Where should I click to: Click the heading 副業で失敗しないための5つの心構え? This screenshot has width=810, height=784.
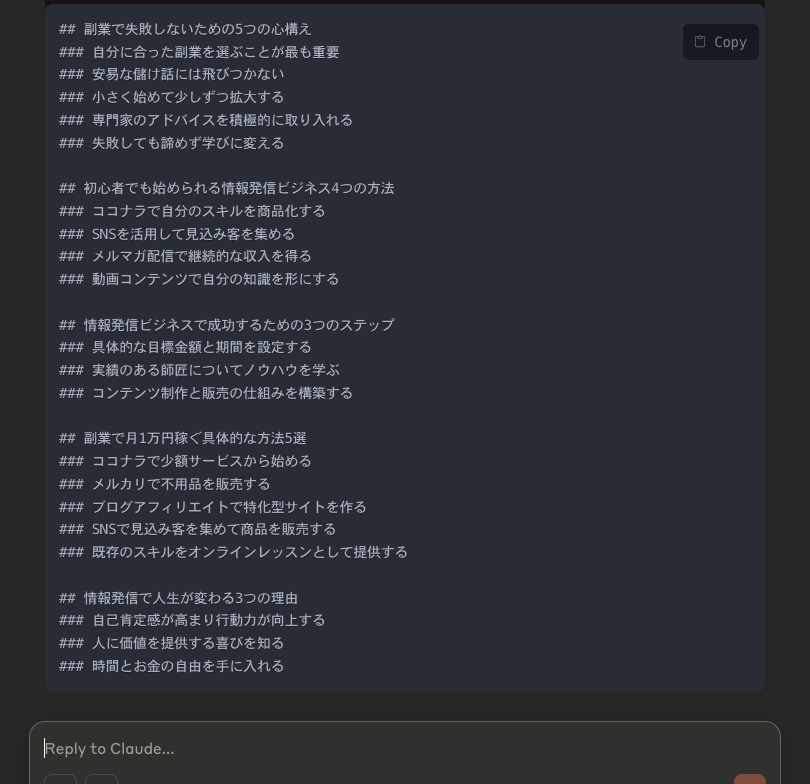coord(197,29)
